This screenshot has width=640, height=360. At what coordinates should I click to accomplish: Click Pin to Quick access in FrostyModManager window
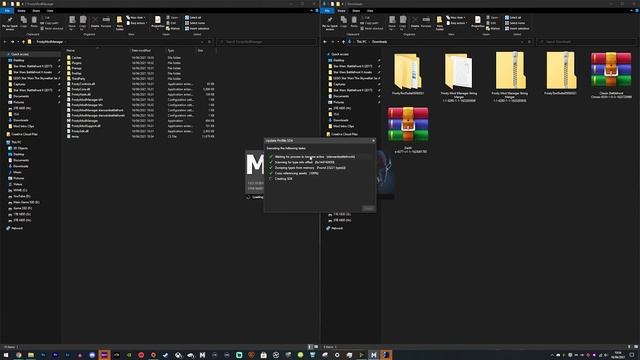pos(10,23)
